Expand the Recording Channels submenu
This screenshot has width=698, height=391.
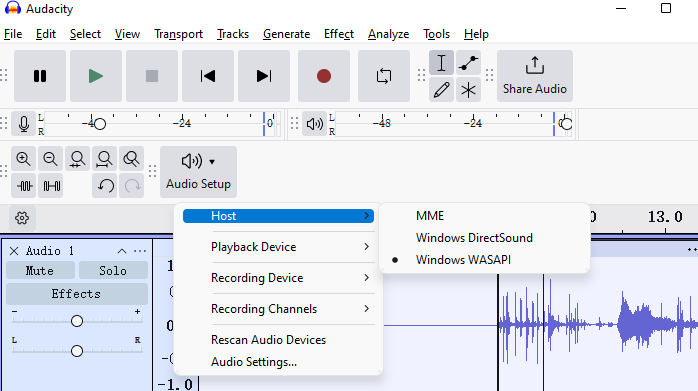[x=278, y=309]
